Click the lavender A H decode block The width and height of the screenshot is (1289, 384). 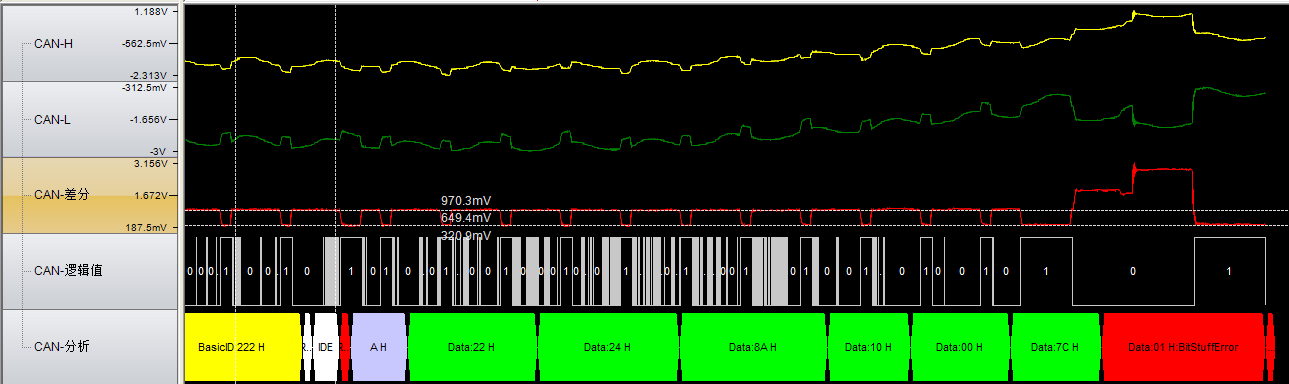click(379, 347)
